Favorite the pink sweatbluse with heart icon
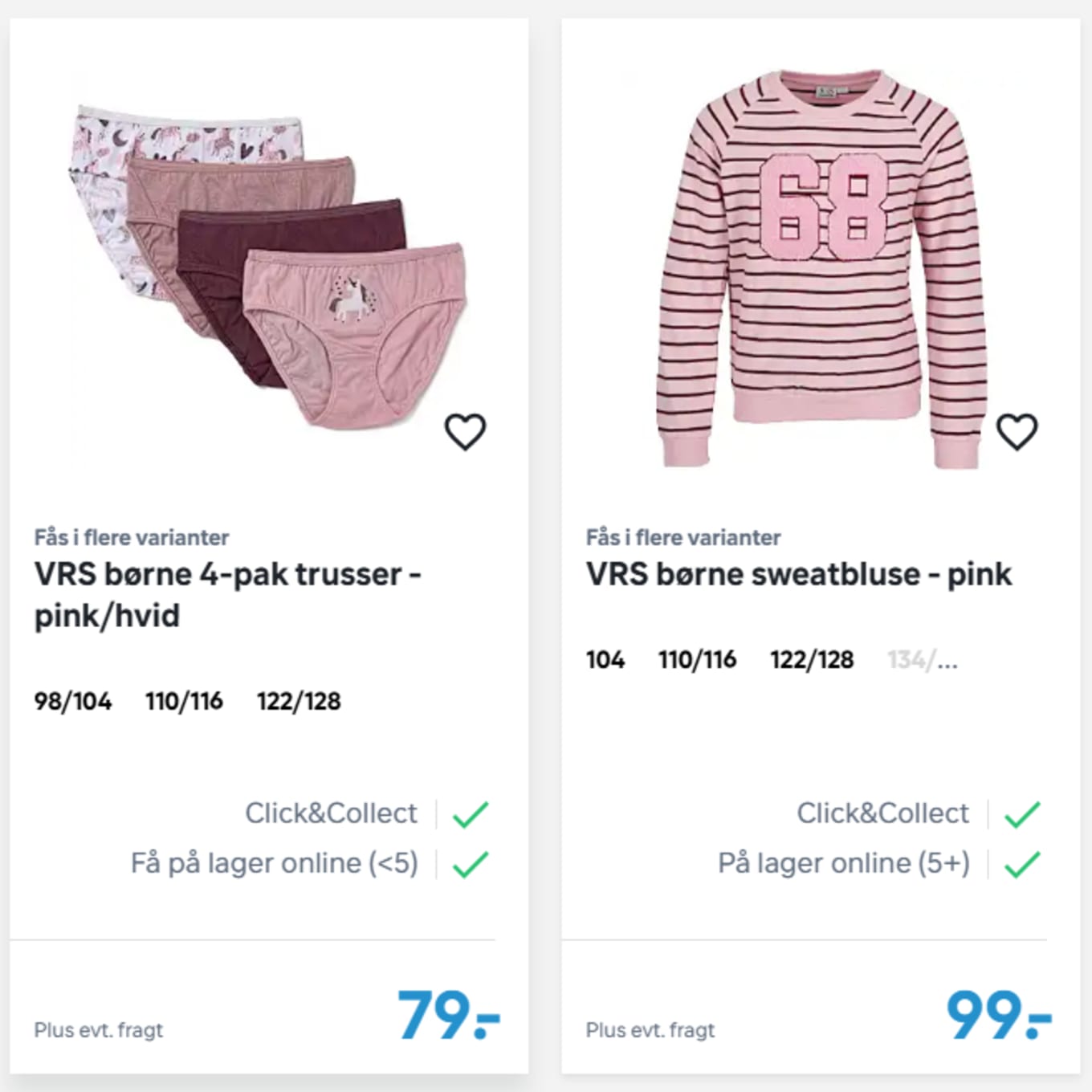 click(1017, 432)
